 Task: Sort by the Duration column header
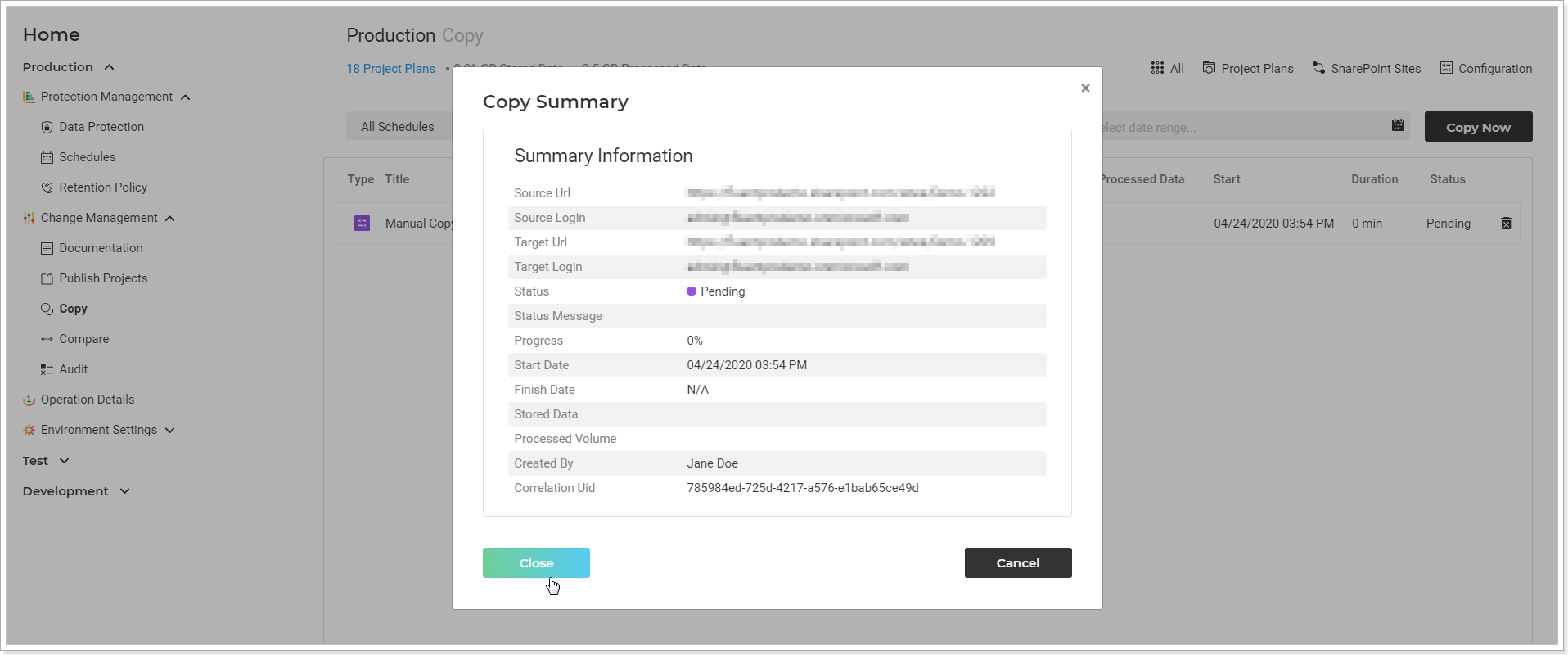(1375, 179)
